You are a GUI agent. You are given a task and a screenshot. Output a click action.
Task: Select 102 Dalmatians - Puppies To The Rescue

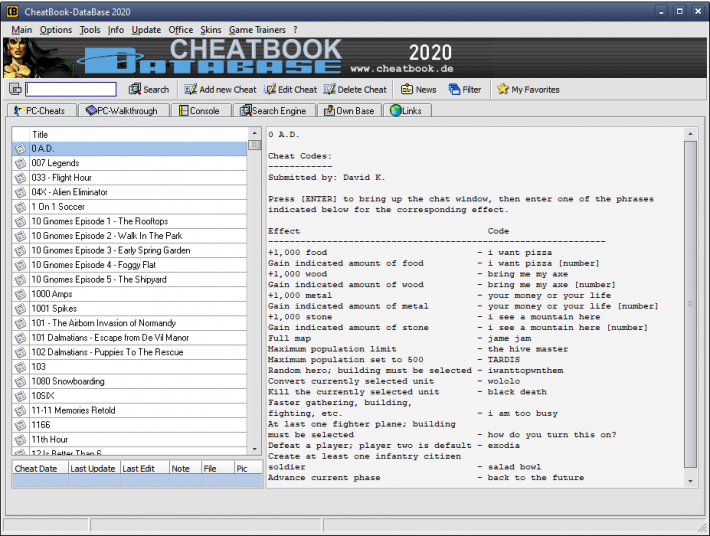[x=130, y=352]
